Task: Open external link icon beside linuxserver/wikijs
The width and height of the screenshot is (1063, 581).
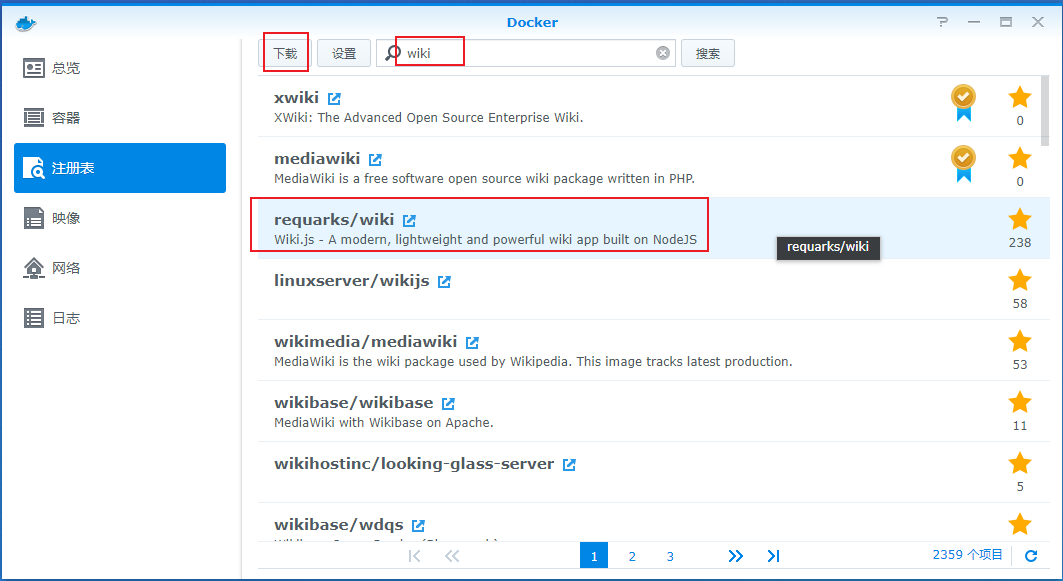Action: coord(444,282)
